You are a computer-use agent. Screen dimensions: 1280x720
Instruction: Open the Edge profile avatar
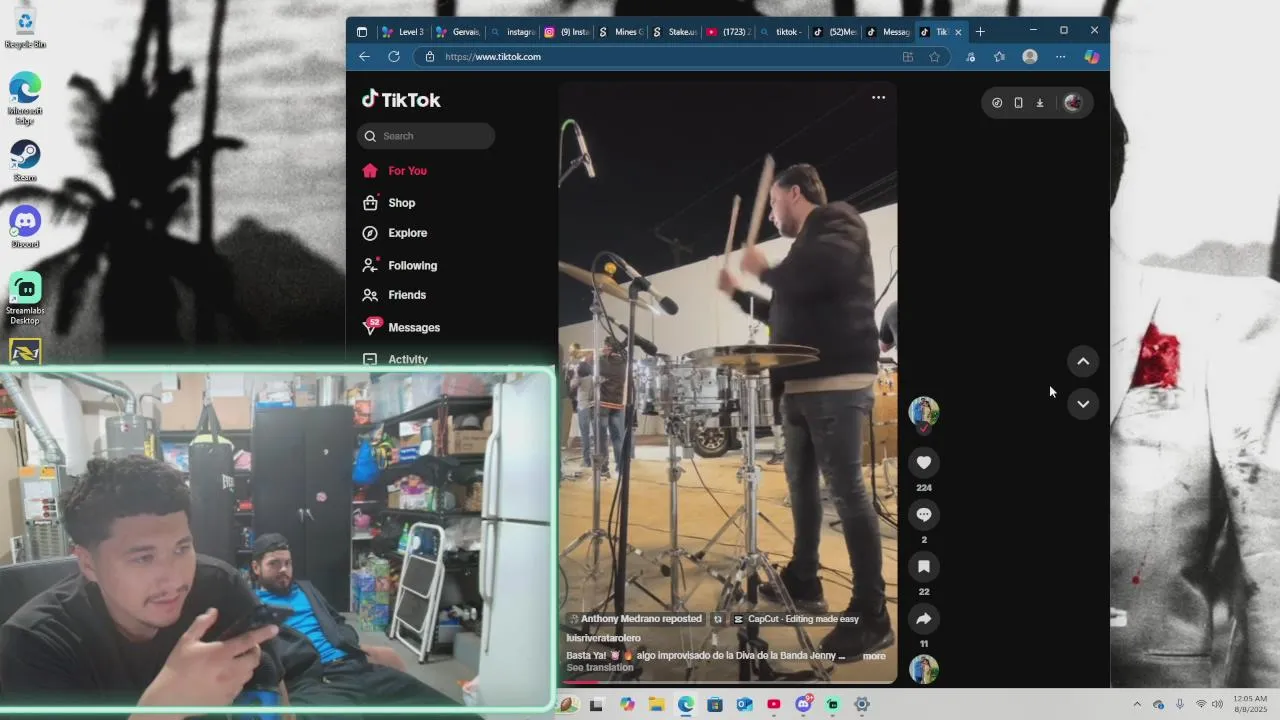click(x=1030, y=57)
